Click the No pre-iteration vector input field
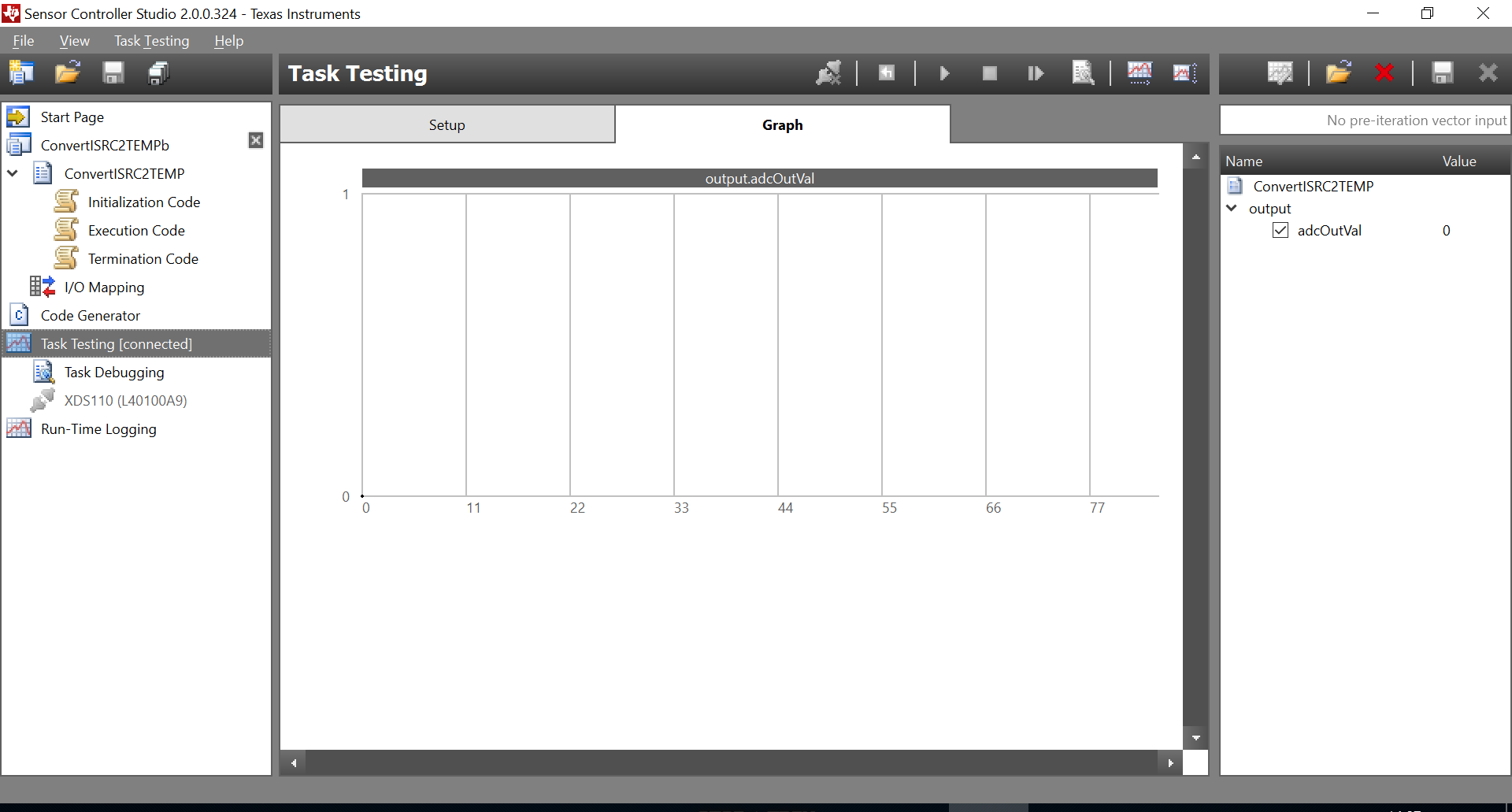This screenshot has width=1512, height=812. [1365, 121]
